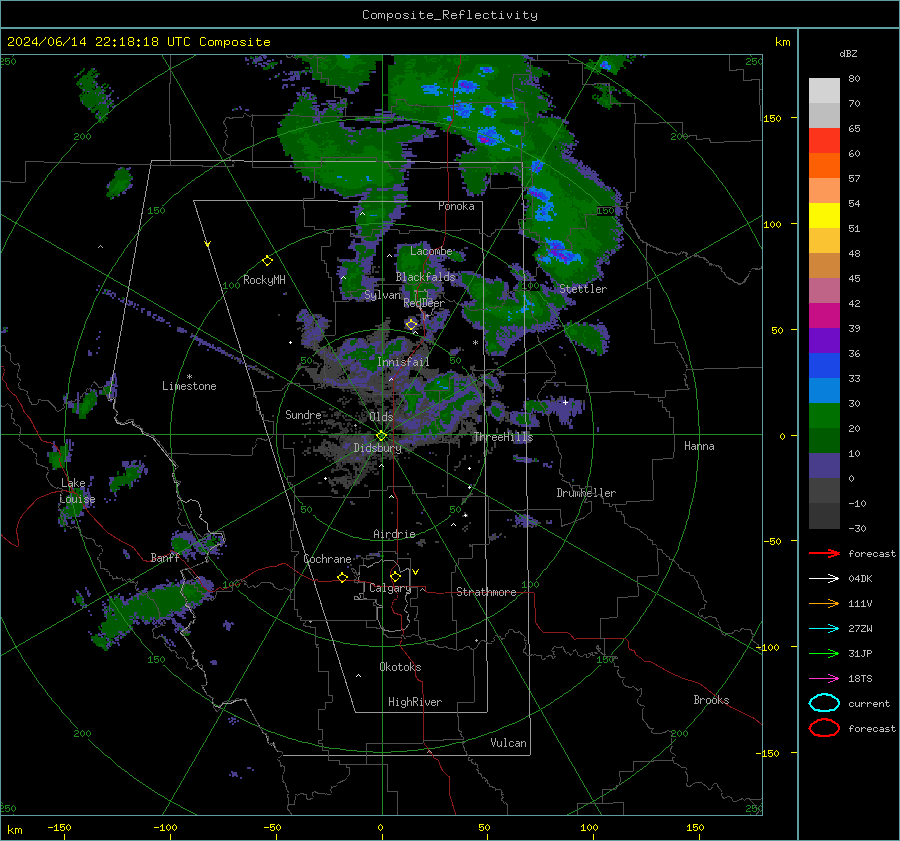Click the Cochrane city label

[x=327, y=559]
